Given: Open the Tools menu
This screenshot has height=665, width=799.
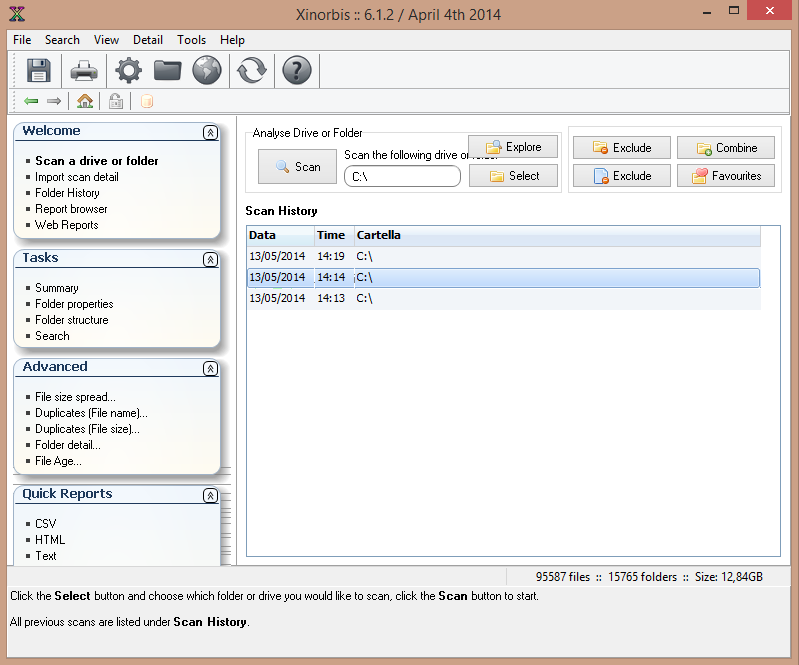Looking at the screenshot, I should [192, 40].
